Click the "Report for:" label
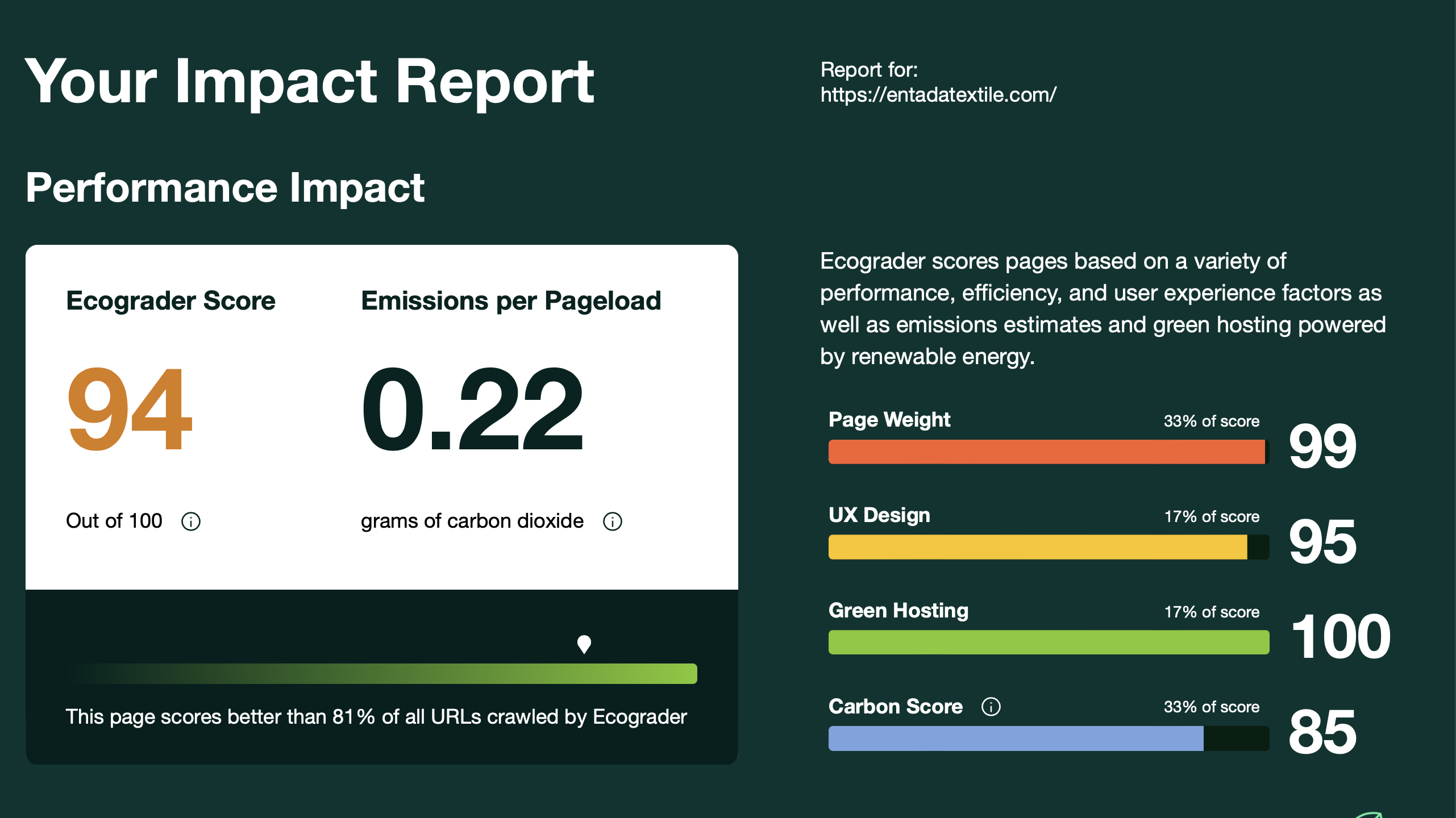1456x818 pixels. pyautogui.click(x=869, y=70)
